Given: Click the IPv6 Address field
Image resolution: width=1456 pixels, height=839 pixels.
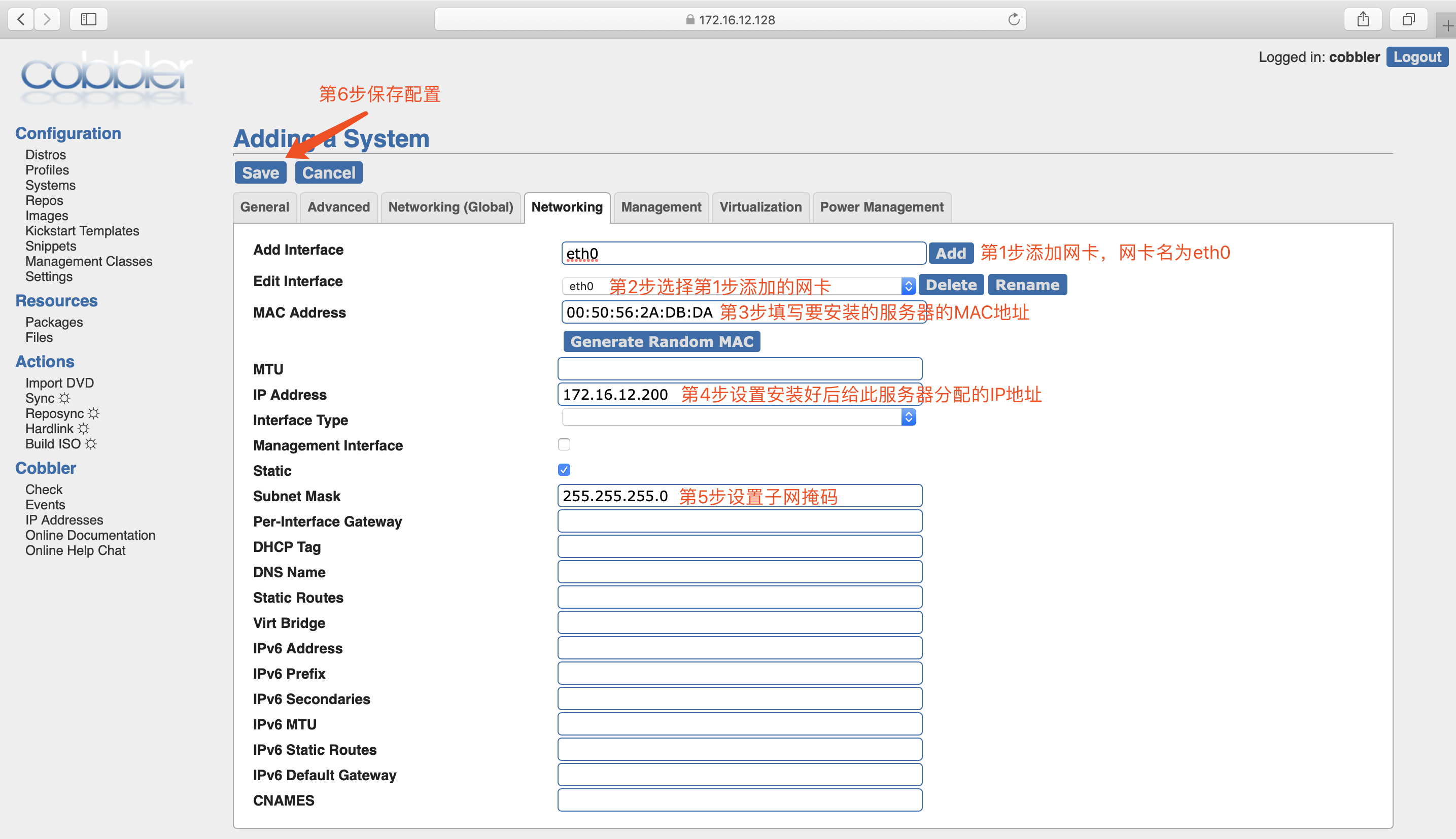Looking at the screenshot, I should click(740, 648).
